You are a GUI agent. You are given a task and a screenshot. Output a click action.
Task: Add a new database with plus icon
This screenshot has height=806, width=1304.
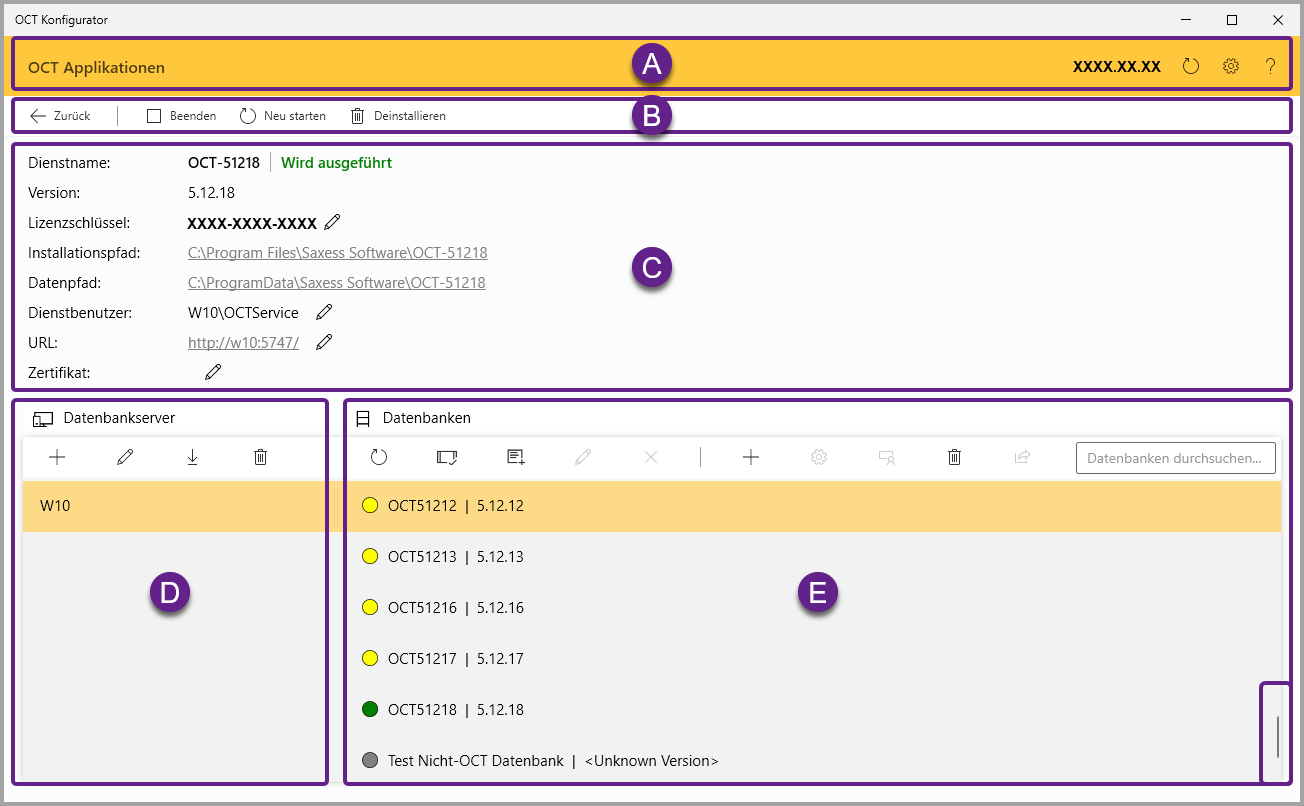click(x=751, y=457)
